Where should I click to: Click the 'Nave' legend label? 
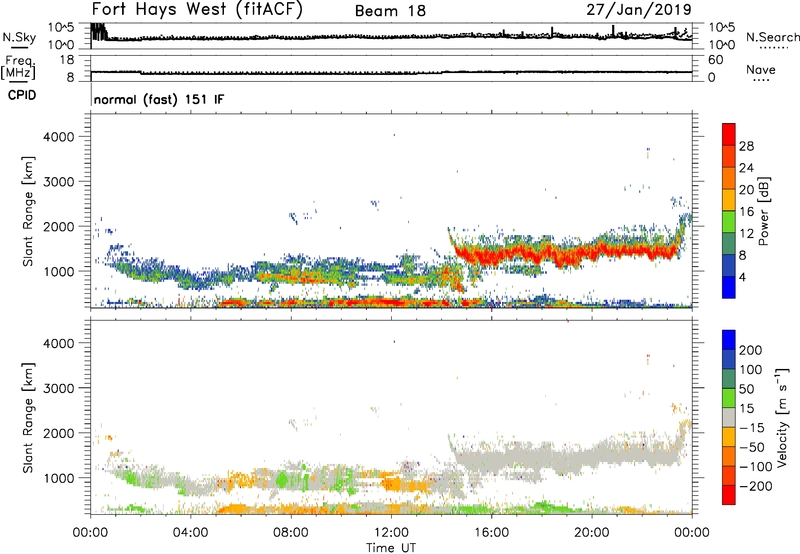[x=761, y=69]
